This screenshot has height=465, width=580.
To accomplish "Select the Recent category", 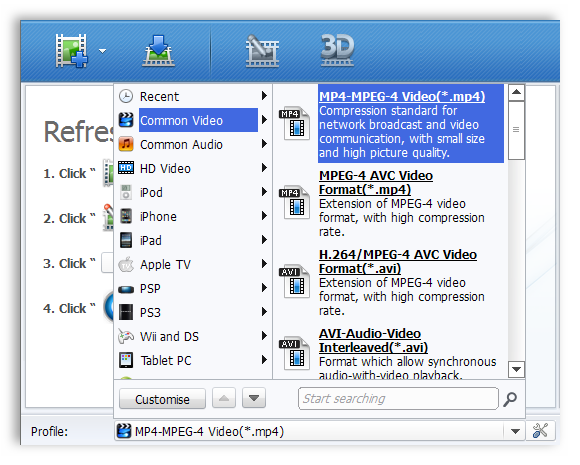I will (x=193, y=97).
